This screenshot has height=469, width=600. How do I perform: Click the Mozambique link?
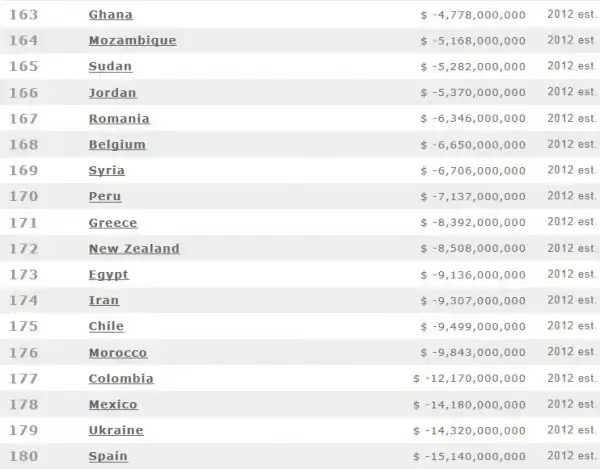[x=132, y=41]
